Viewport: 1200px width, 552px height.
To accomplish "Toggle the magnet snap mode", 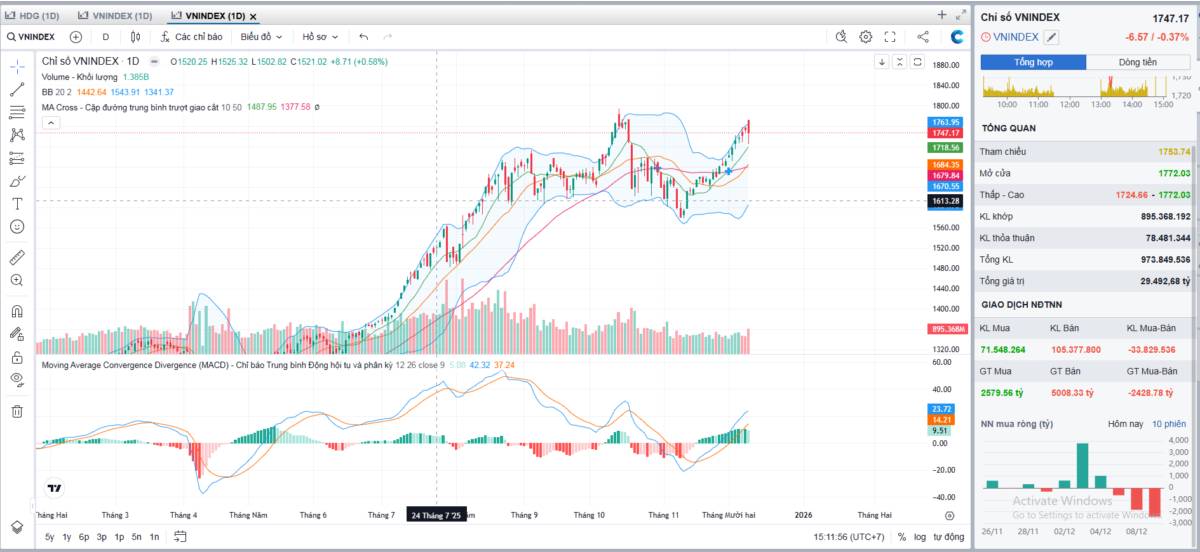I will point(17,311).
